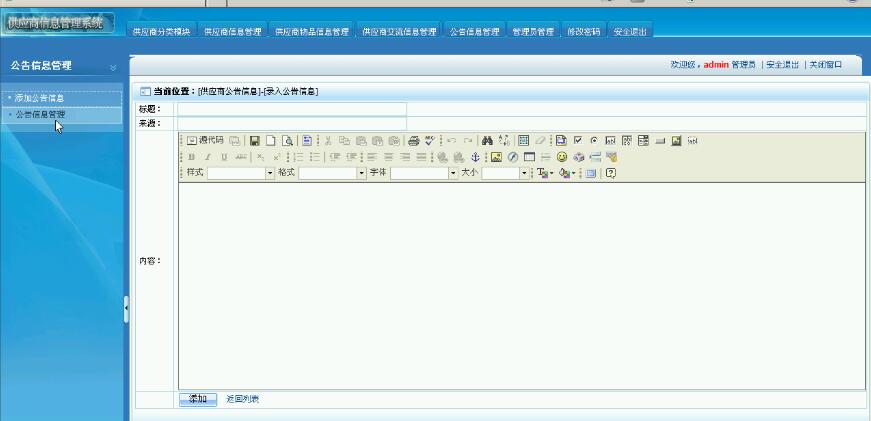Insert a table using the table icon
Image resolution: width=871 pixels, height=421 pixels.
point(529,157)
